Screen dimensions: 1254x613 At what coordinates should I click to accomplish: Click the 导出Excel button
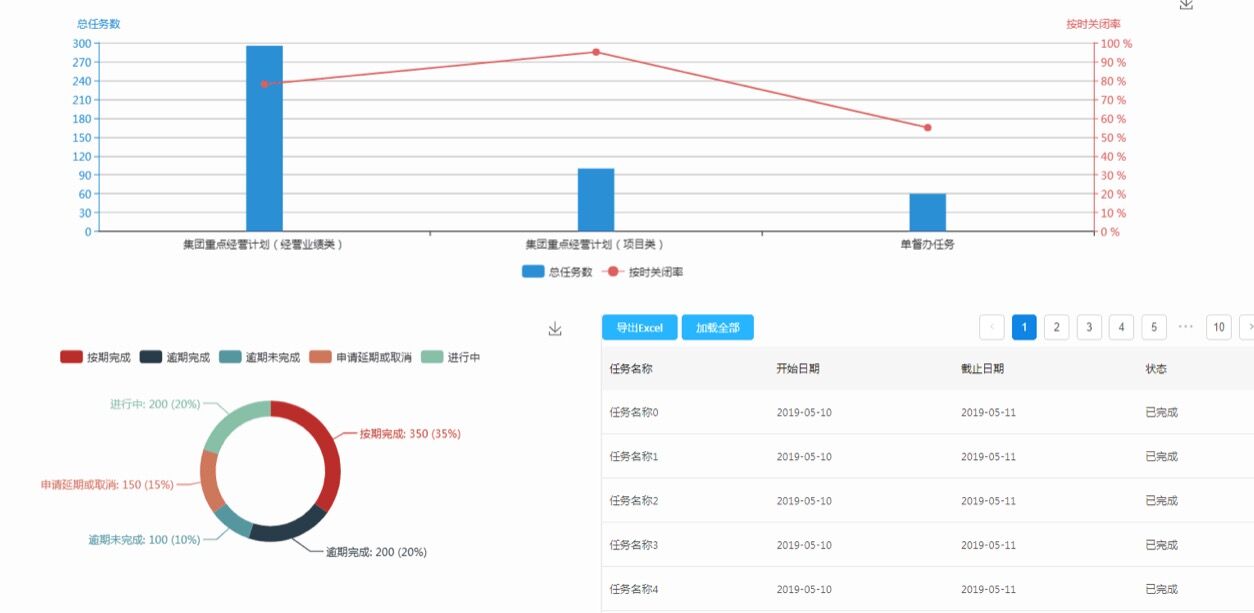[x=639, y=328]
